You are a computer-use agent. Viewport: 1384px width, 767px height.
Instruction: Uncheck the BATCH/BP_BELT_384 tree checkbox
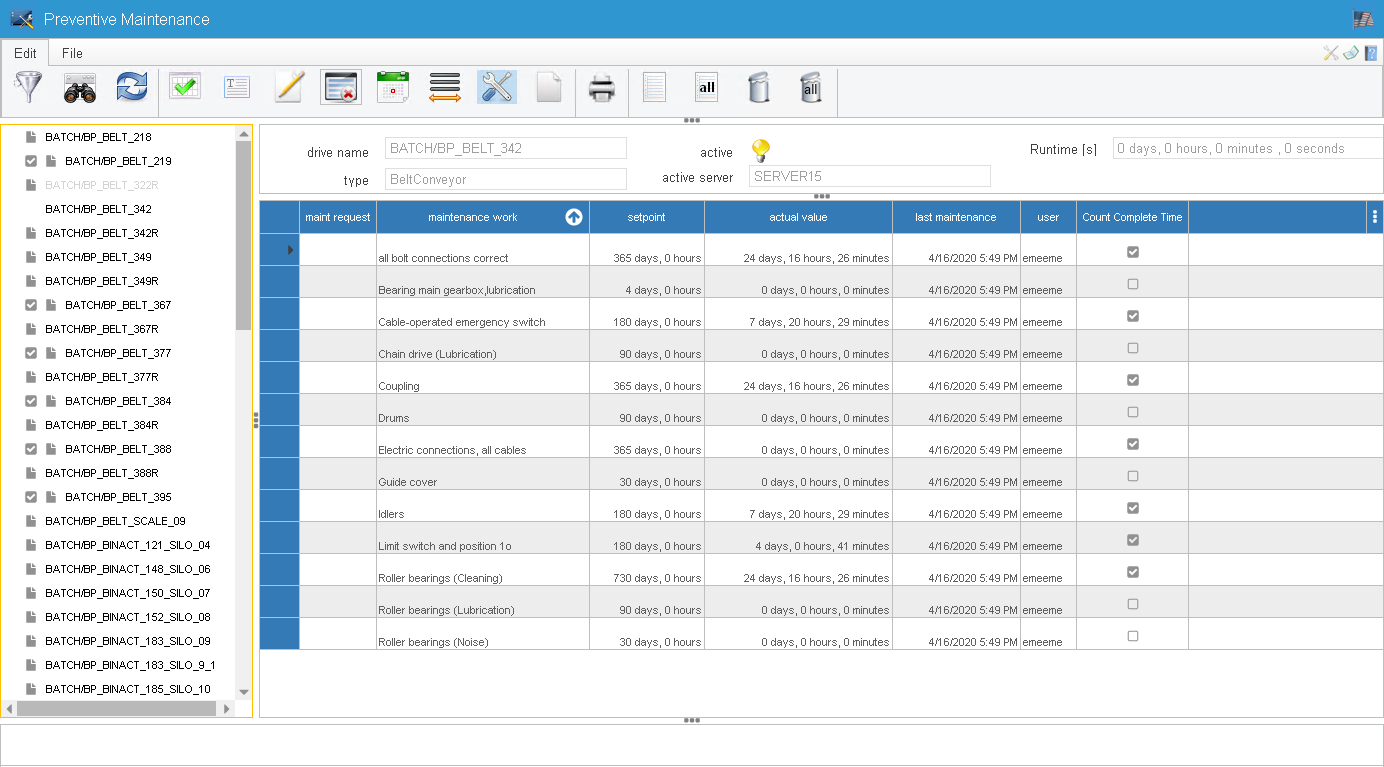(x=31, y=401)
